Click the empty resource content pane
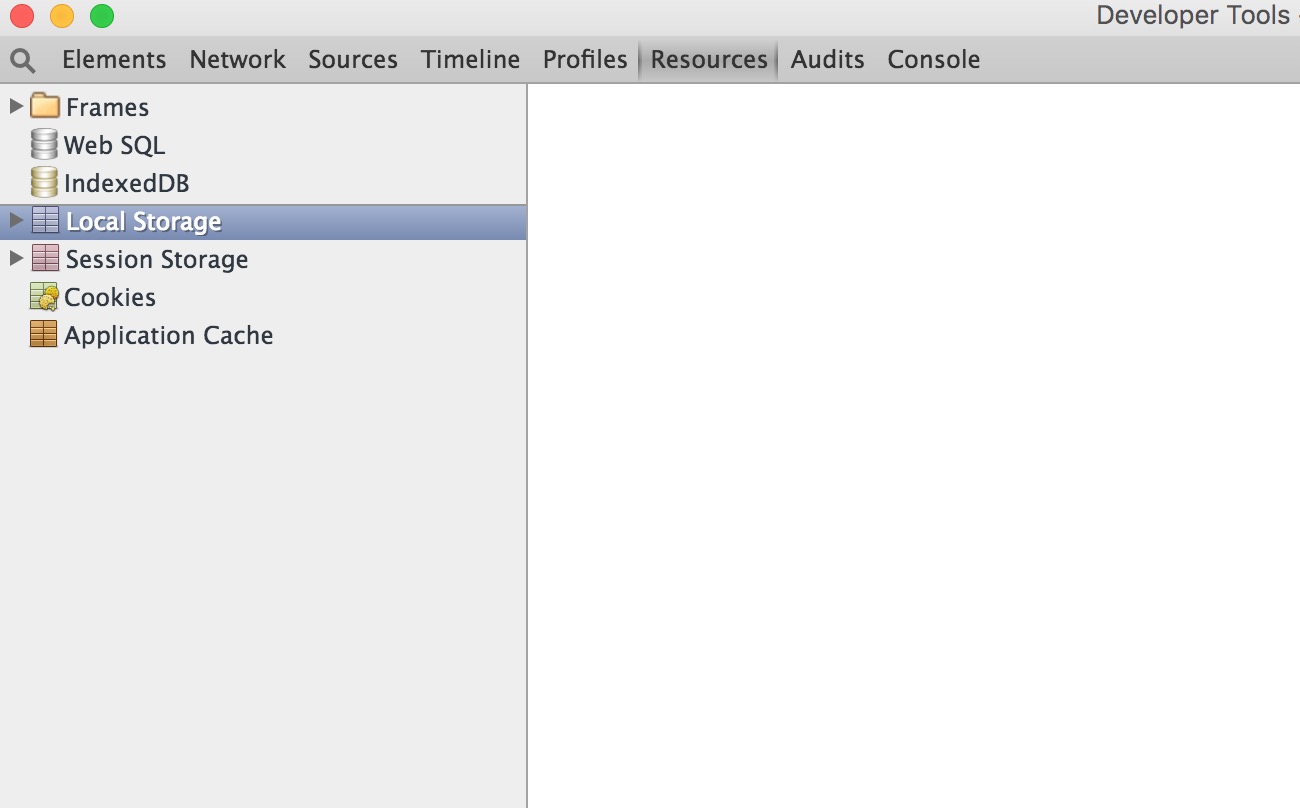Viewport: 1300px width, 808px height. [912, 445]
